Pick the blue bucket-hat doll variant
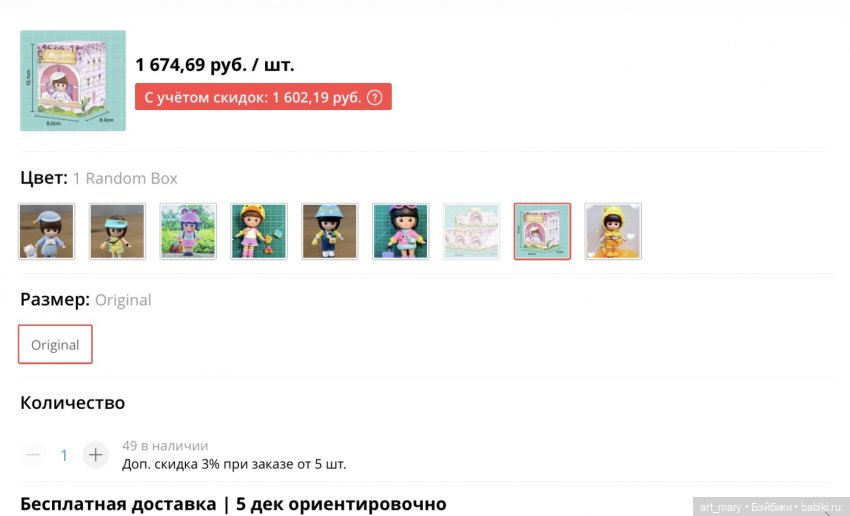Screen dimensions: 850x516 point(330,231)
